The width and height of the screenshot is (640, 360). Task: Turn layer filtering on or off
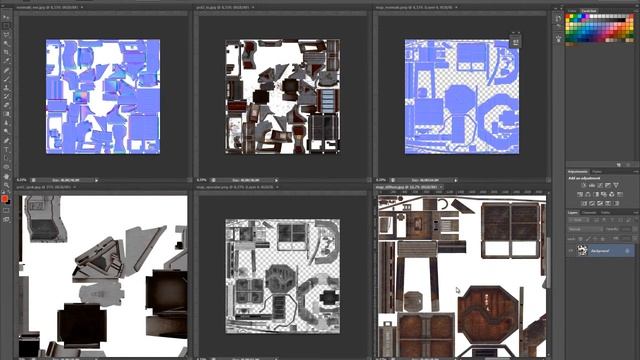pos(636,220)
